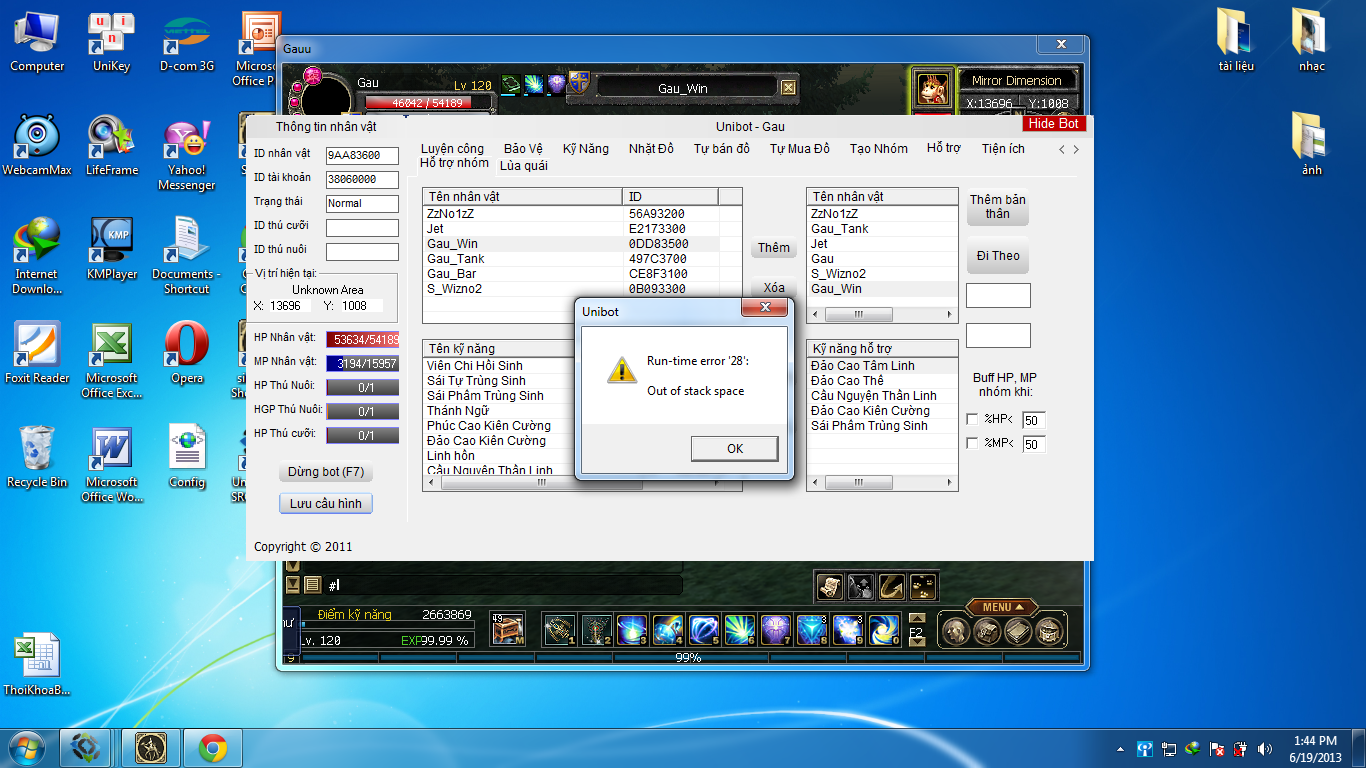
Task: Click skill slot 6 green burst icon
Action: [x=740, y=630]
